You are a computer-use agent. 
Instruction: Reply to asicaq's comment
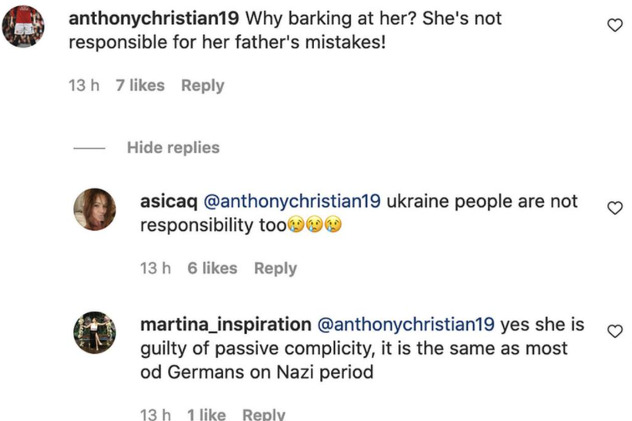coord(275,268)
